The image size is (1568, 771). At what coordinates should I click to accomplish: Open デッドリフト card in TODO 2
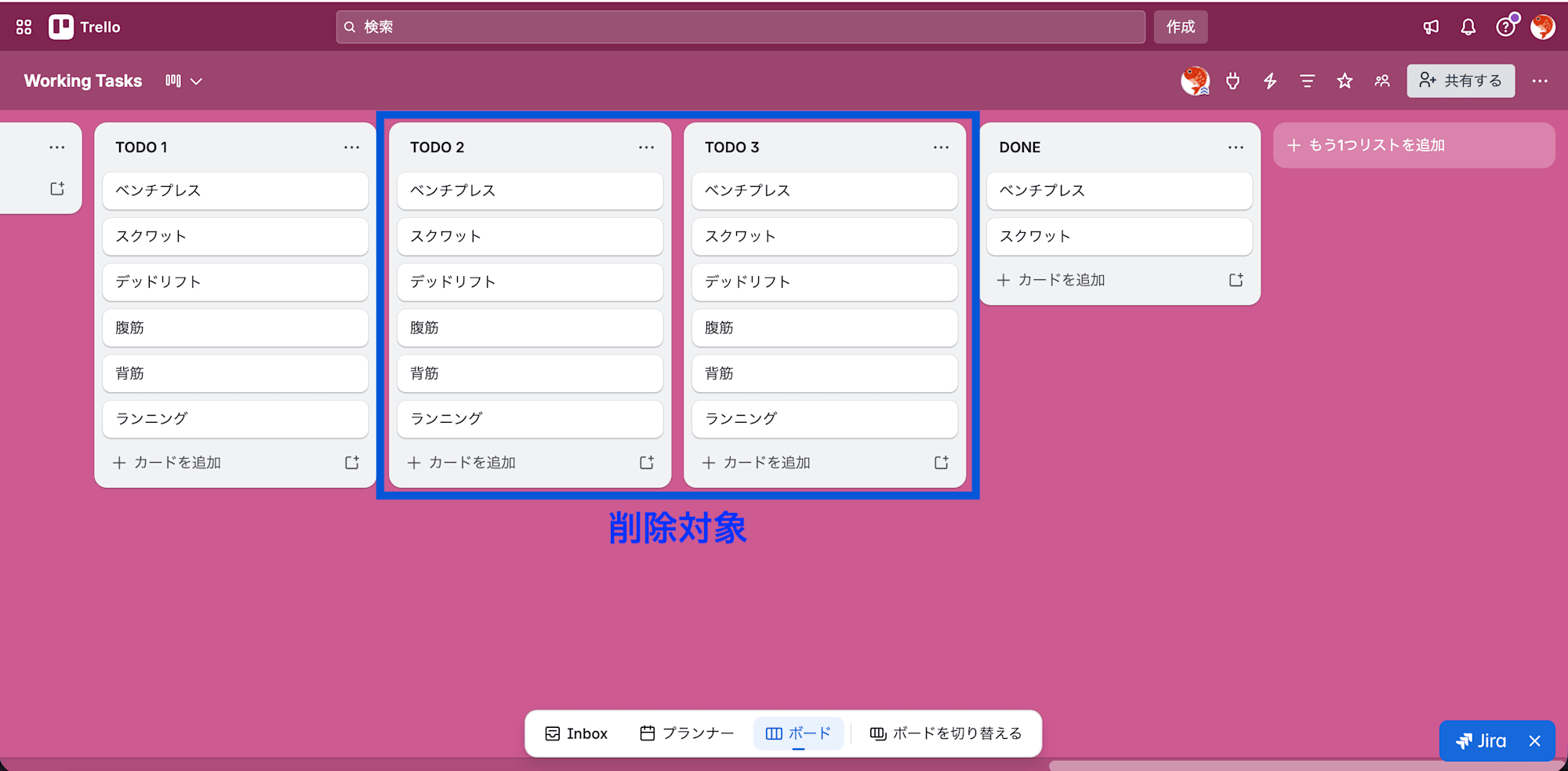(530, 282)
